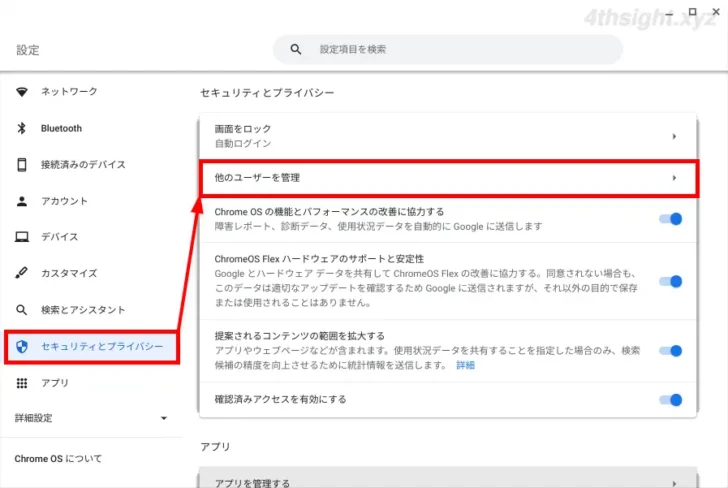Go to アカウント settings section
Viewport: 728px width, 488px height.
(x=64, y=201)
